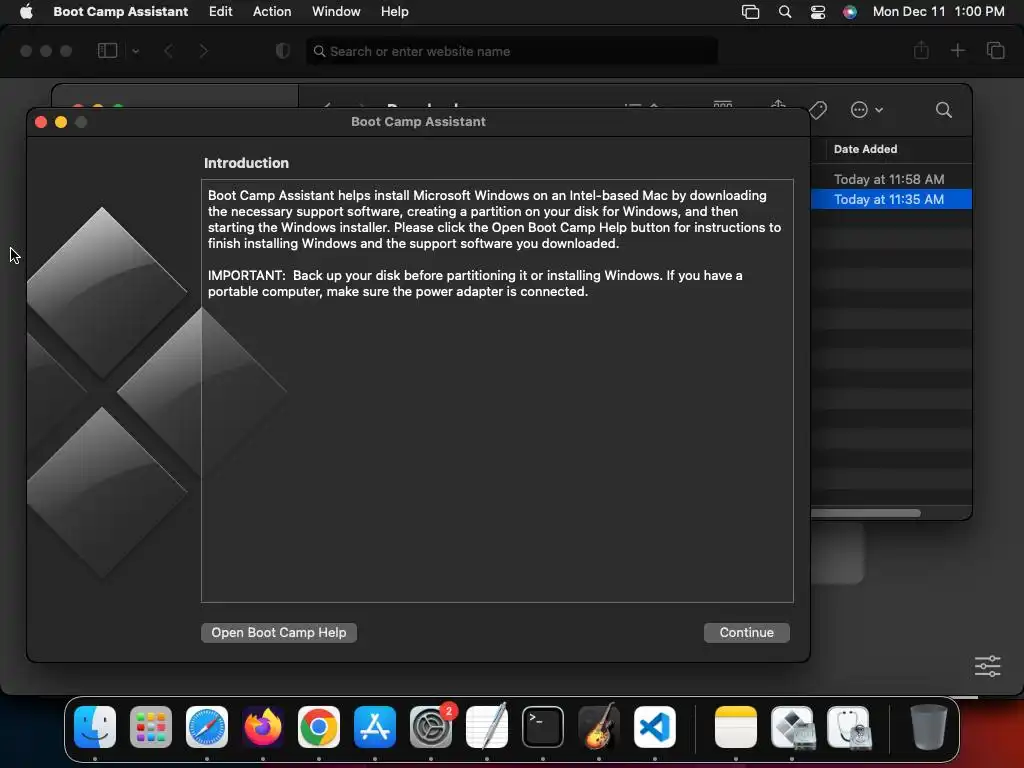The width and height of the screenshot is (1024, 768).
Task: Open the Help menu
Action: coord(394,12)
